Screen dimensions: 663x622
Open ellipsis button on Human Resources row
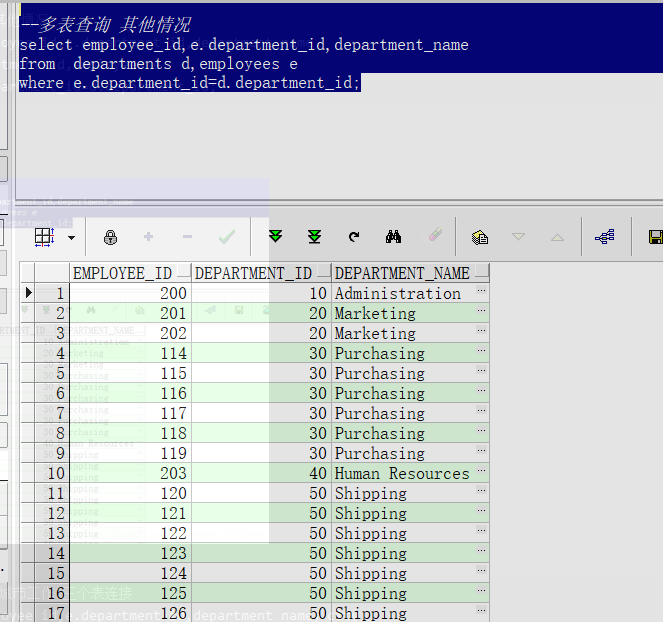[482, 470]
